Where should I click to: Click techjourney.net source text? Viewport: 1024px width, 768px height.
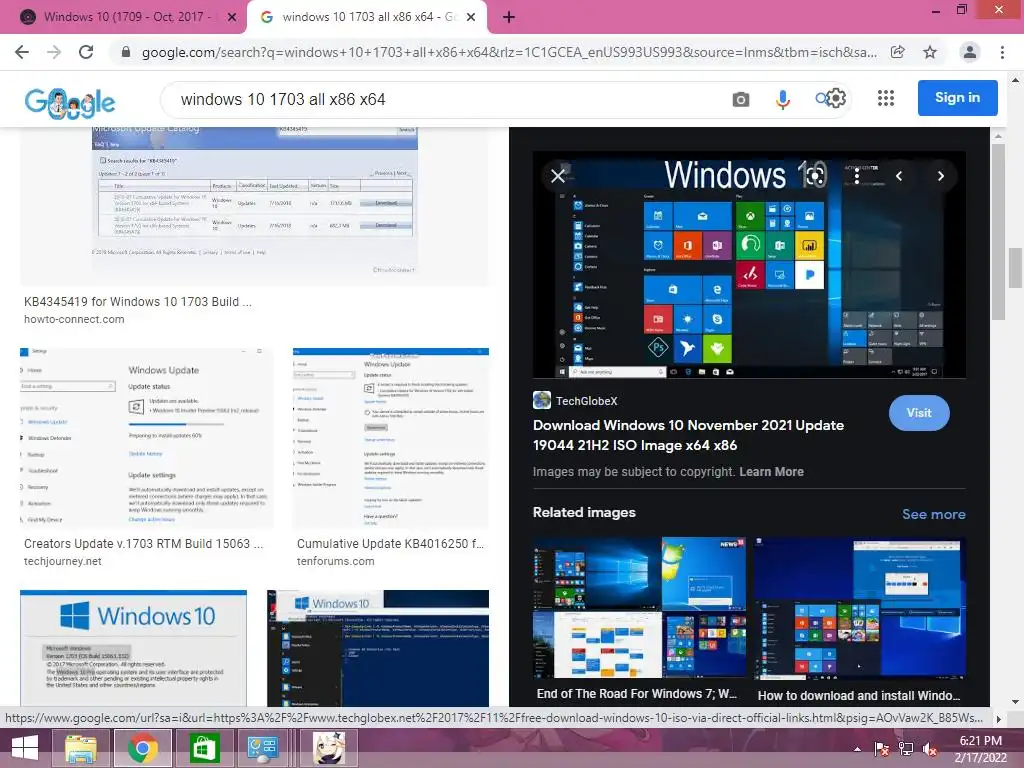tap(63, 561)
